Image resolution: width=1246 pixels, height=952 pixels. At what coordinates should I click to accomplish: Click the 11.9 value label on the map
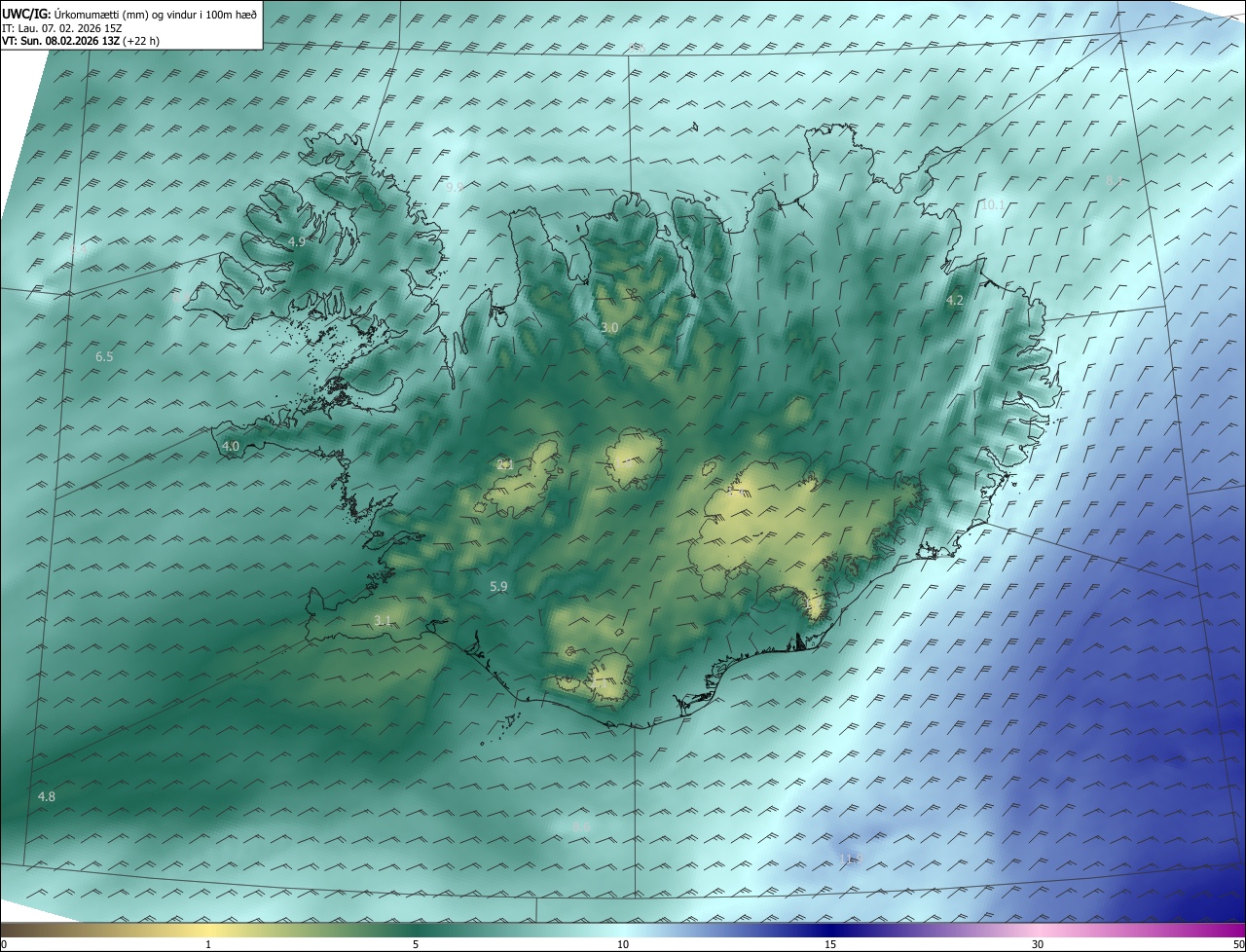coord(852,859)
